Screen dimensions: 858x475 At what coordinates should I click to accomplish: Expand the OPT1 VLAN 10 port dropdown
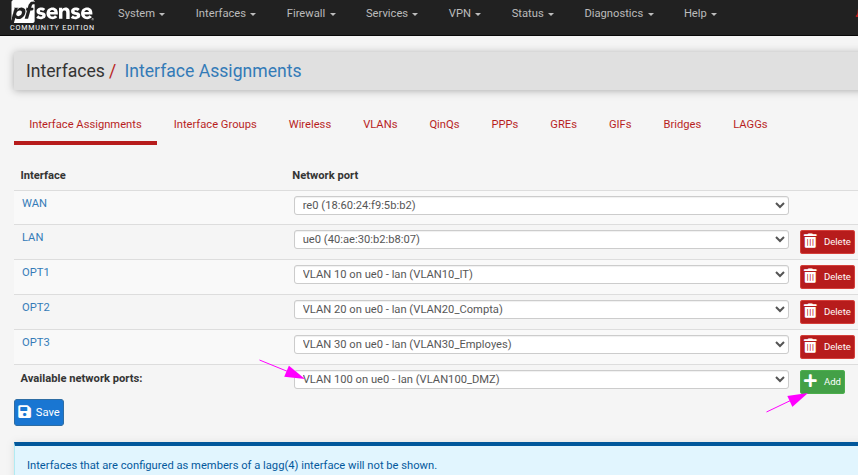[x=540, y=275]
